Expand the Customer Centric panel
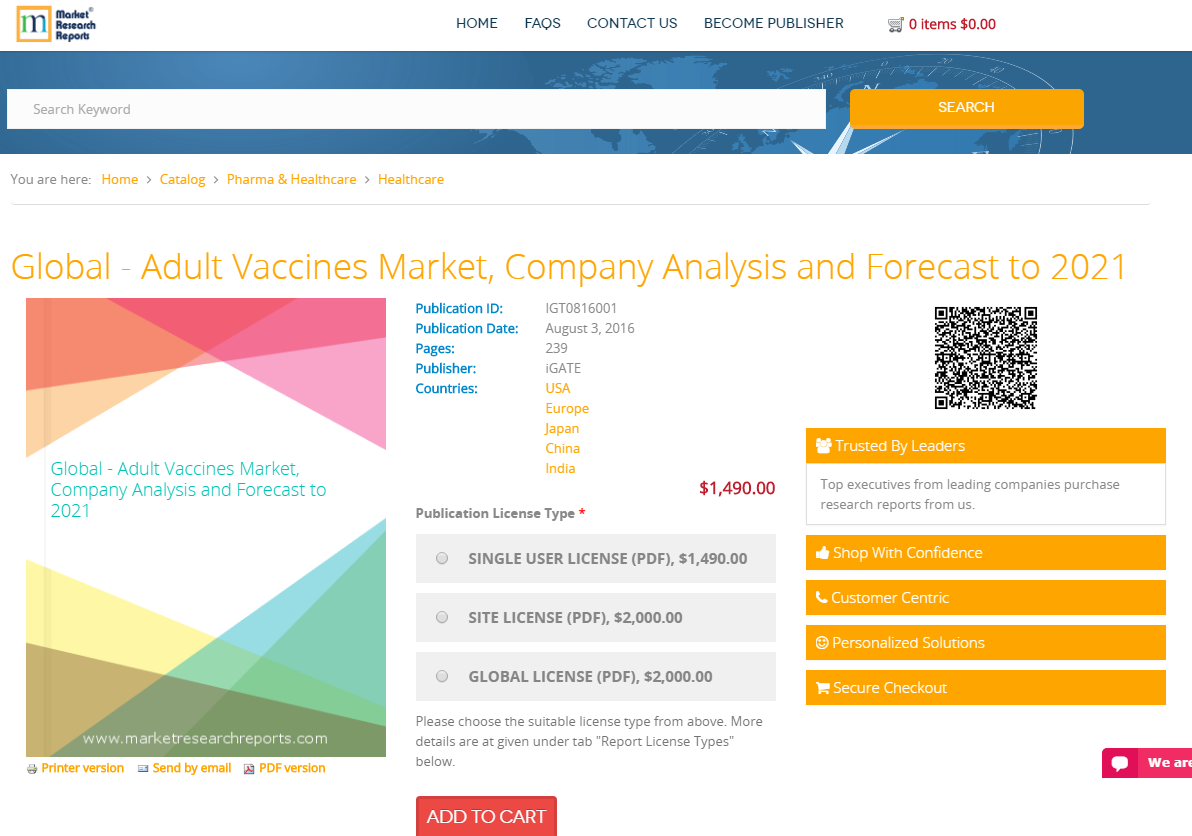Viewport: 1192px width, 836px height. 985,597
